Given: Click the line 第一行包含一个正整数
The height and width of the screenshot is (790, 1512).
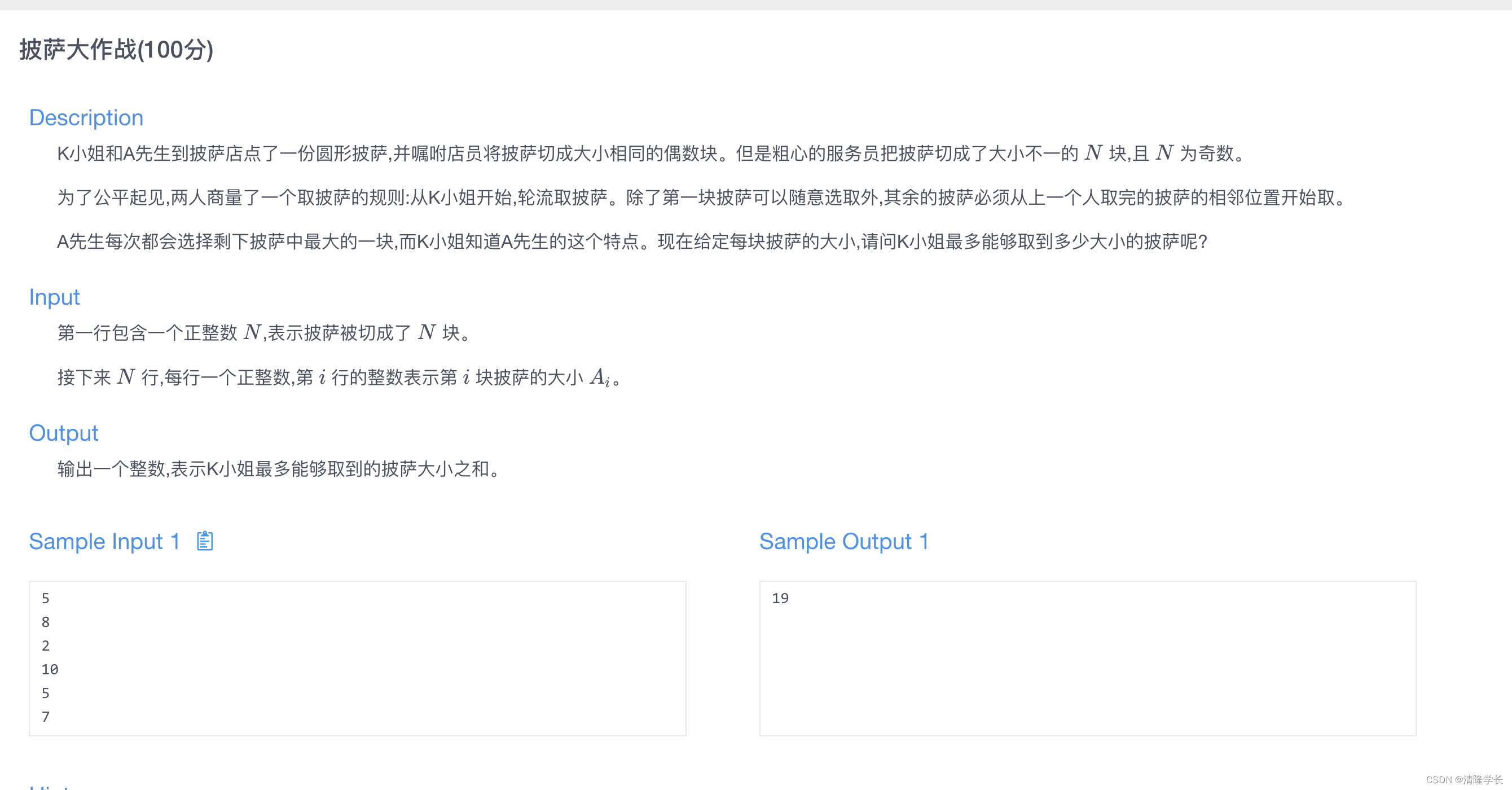Looking at the screenshot, I should [x=264, y=333].
